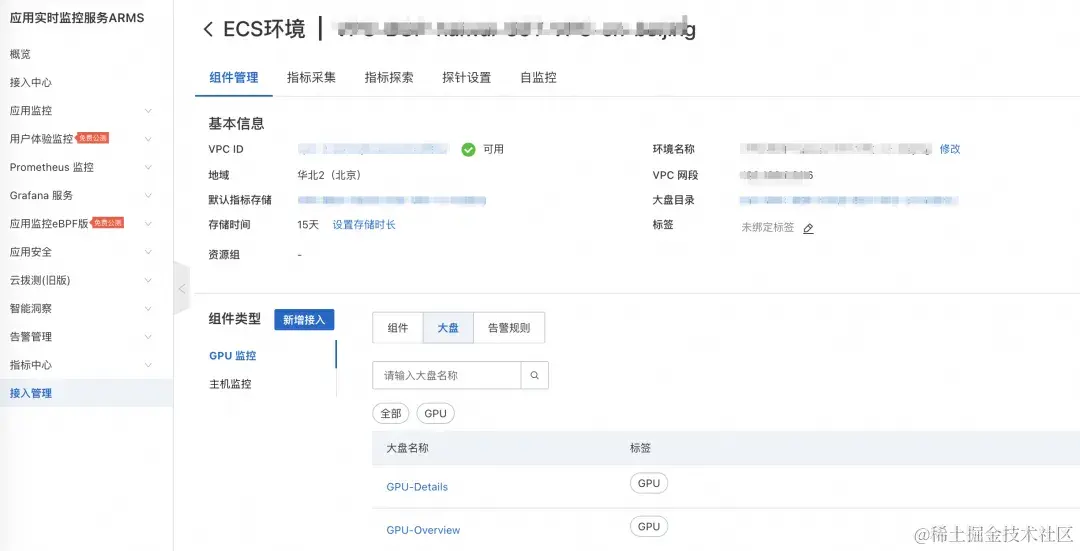The image size is (1080, 551).
Task: Collapse the sidebar with the arrow handle
Action: [x=182, y=289]
